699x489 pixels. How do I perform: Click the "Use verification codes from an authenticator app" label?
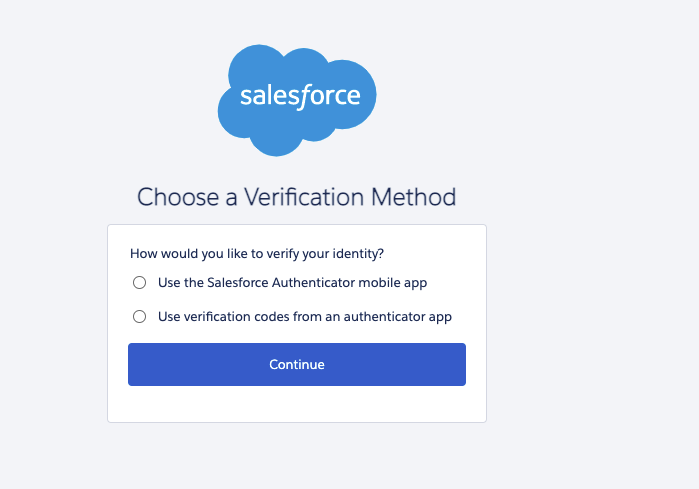click(305, 317)
